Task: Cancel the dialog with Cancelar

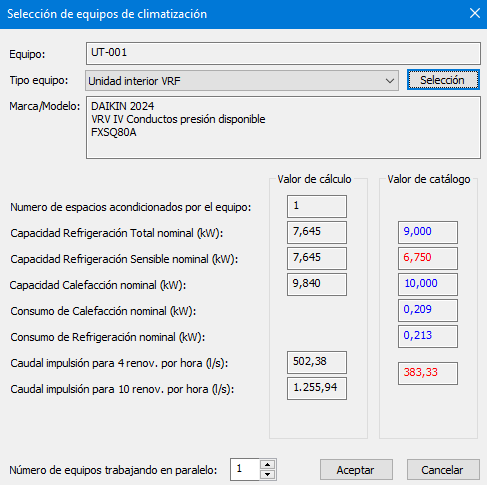Action: pyautogui.click(x=443, y=470)
